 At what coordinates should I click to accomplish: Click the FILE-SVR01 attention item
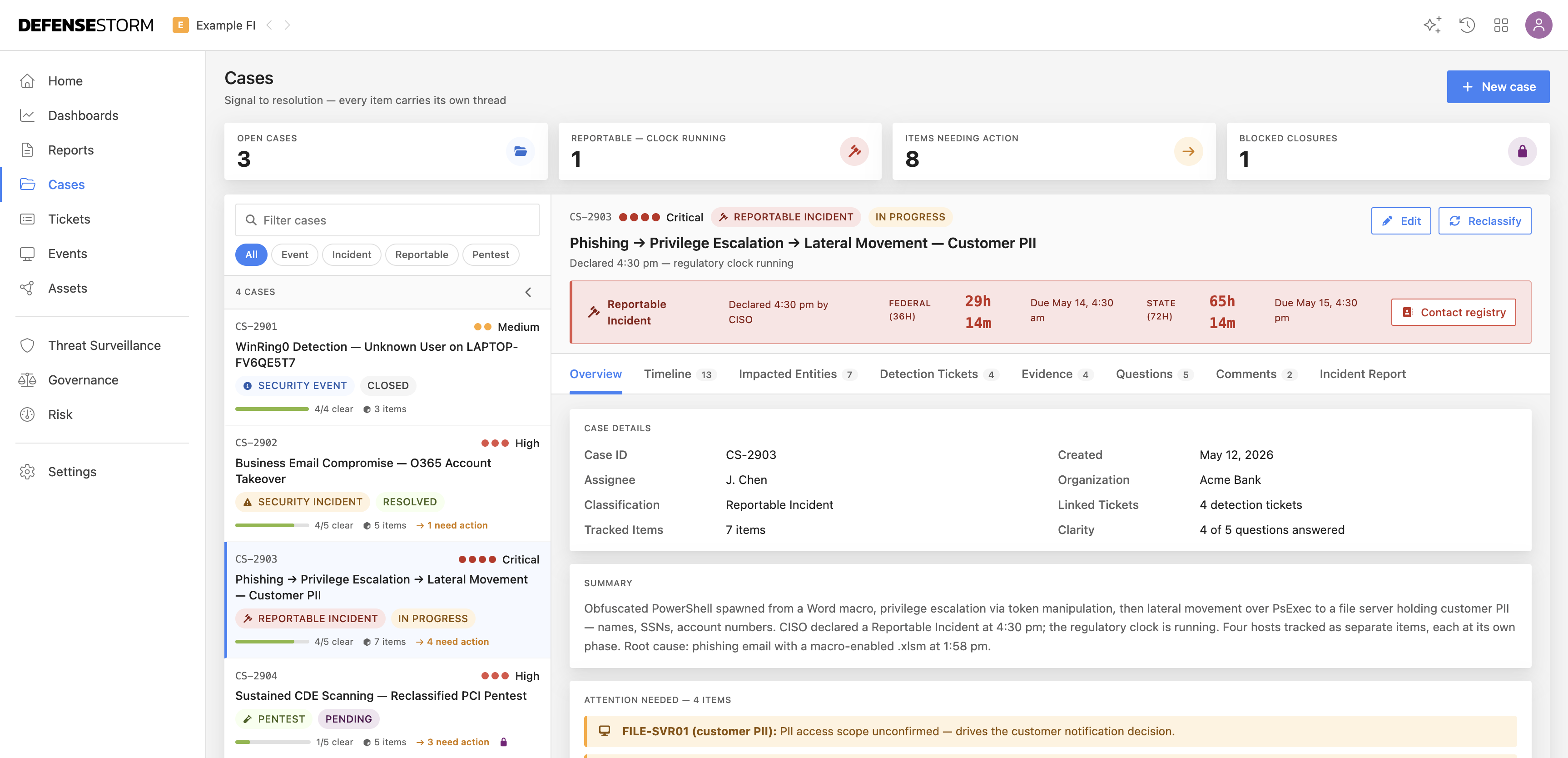[1051, 731]
